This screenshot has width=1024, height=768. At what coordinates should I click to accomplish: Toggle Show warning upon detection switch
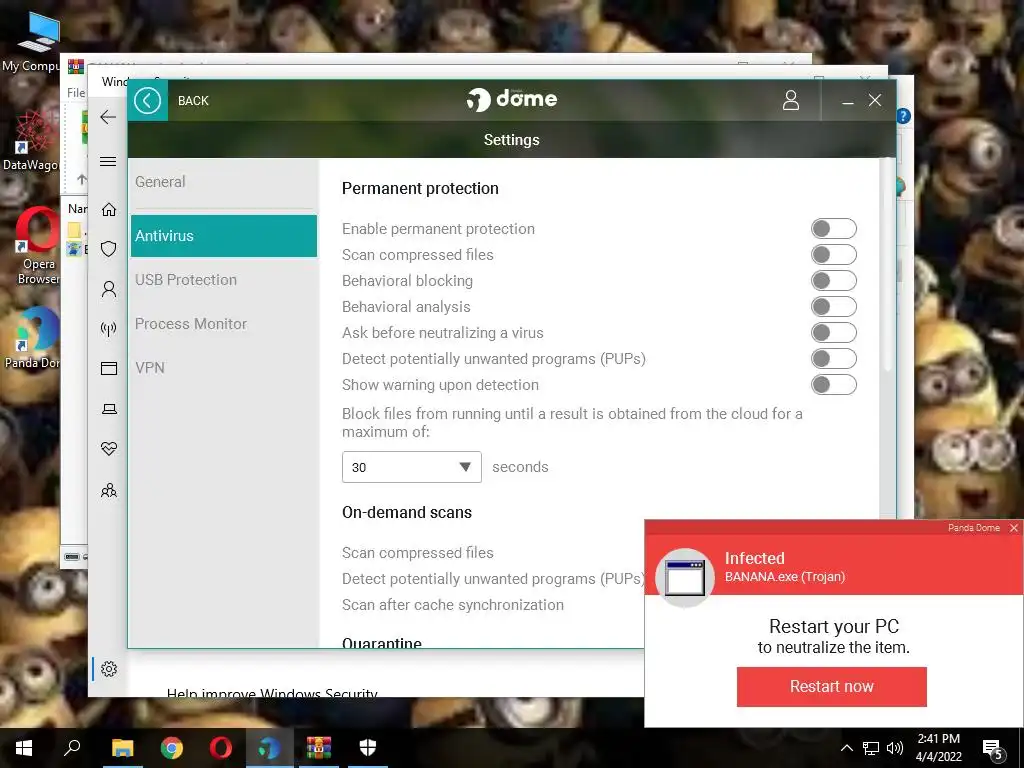pyautogui.click(x=833, y=385)
